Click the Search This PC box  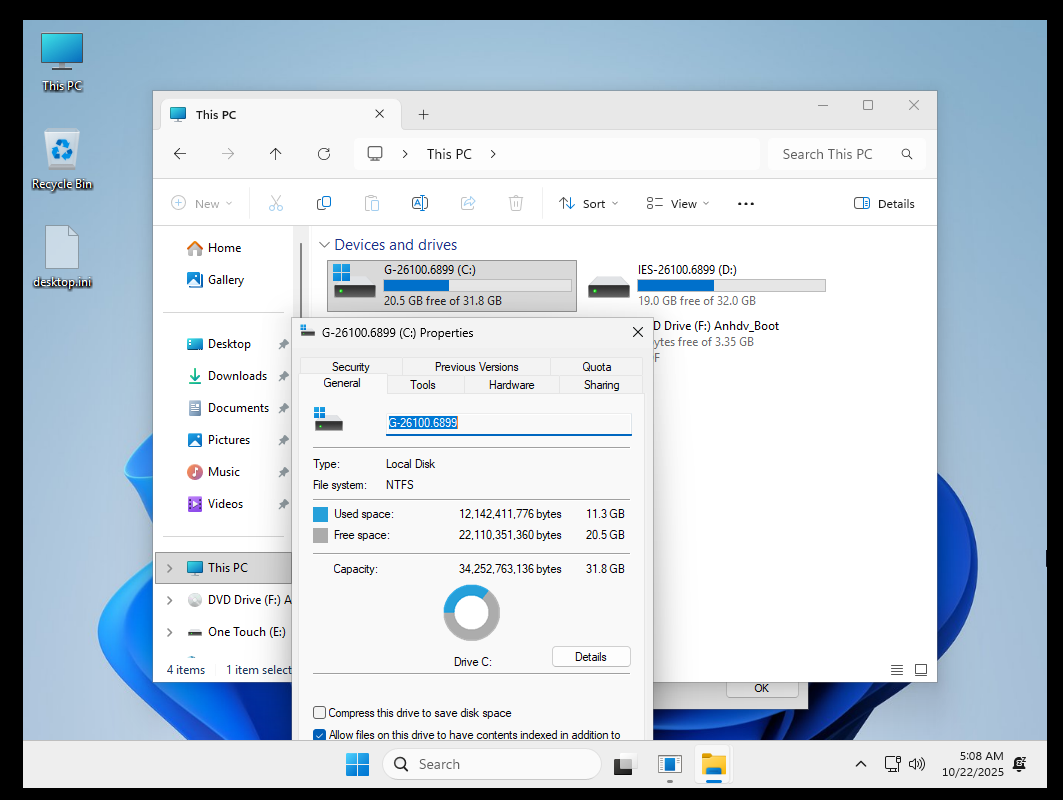coord(847,154)
